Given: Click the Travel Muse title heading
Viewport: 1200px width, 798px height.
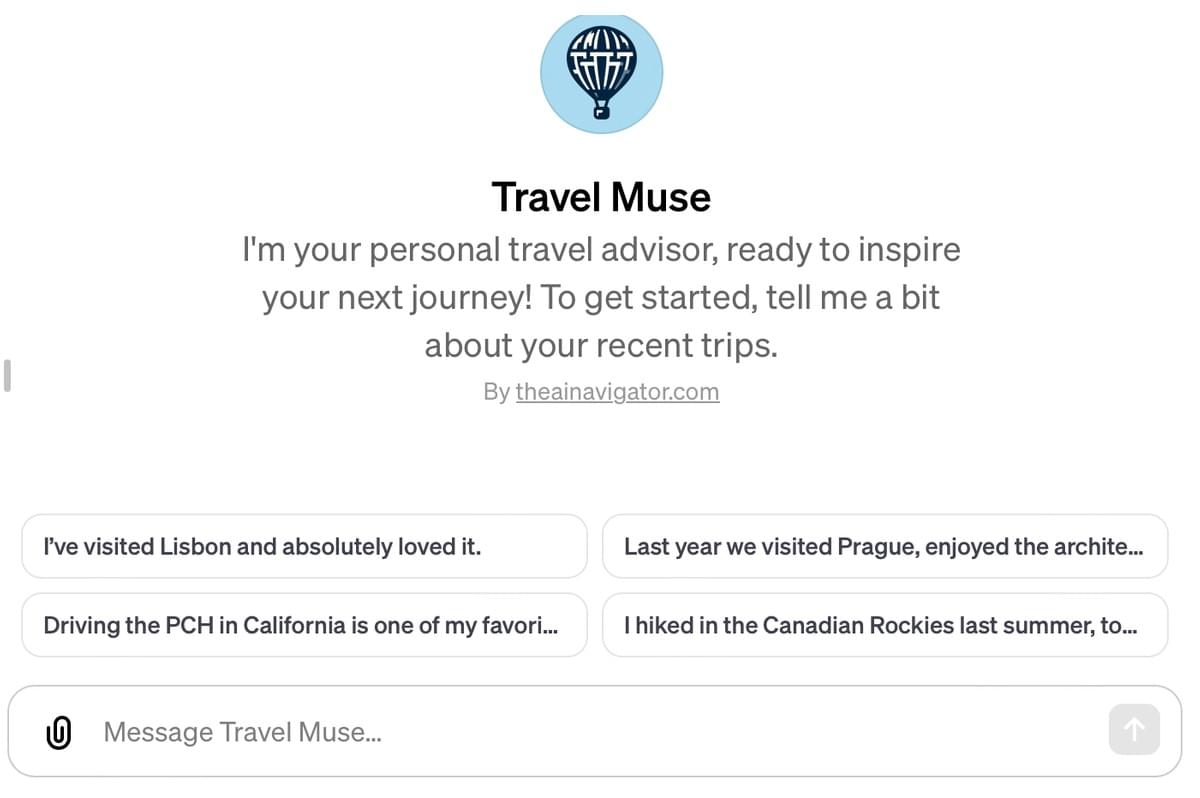Looking at the screenshot, I should tap(601, 197).
